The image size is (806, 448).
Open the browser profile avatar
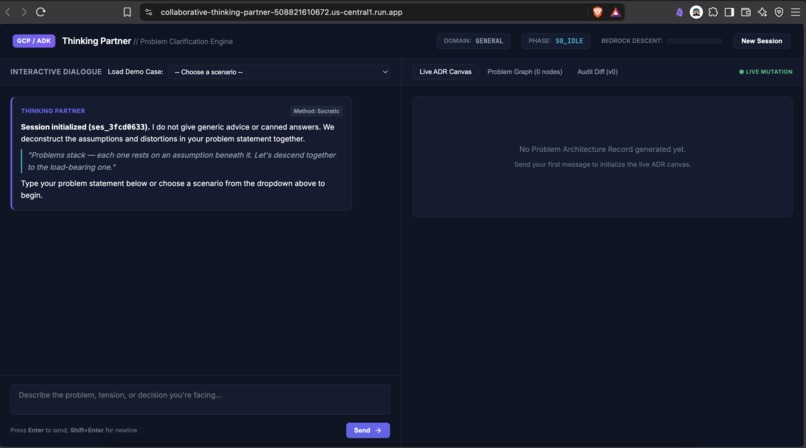click(x=696, y=12)
